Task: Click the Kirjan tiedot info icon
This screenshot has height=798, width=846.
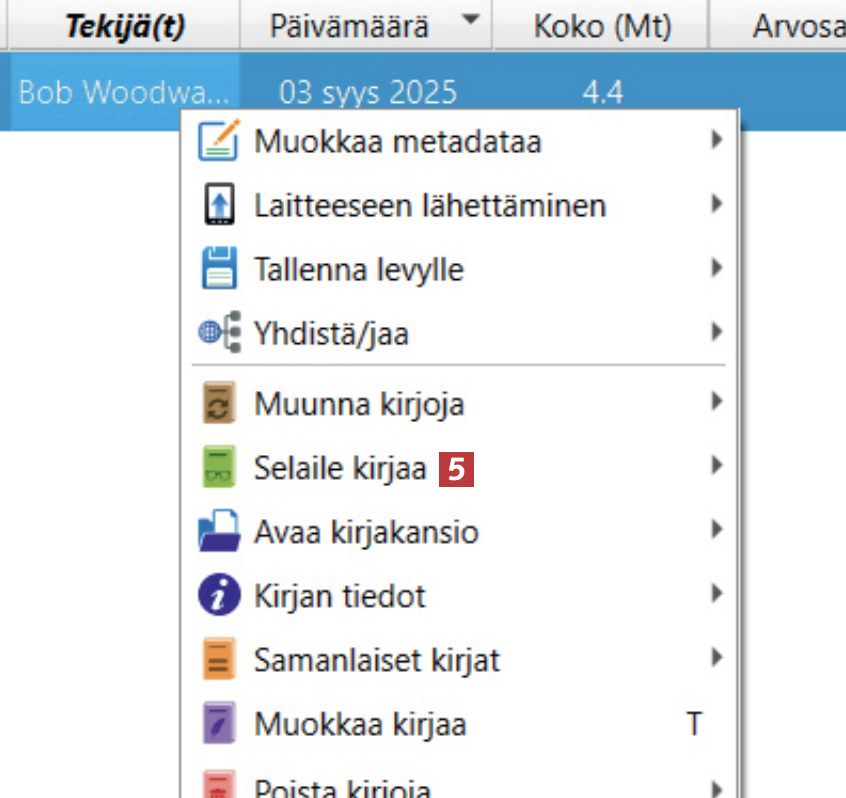Action: pos(219,595)
